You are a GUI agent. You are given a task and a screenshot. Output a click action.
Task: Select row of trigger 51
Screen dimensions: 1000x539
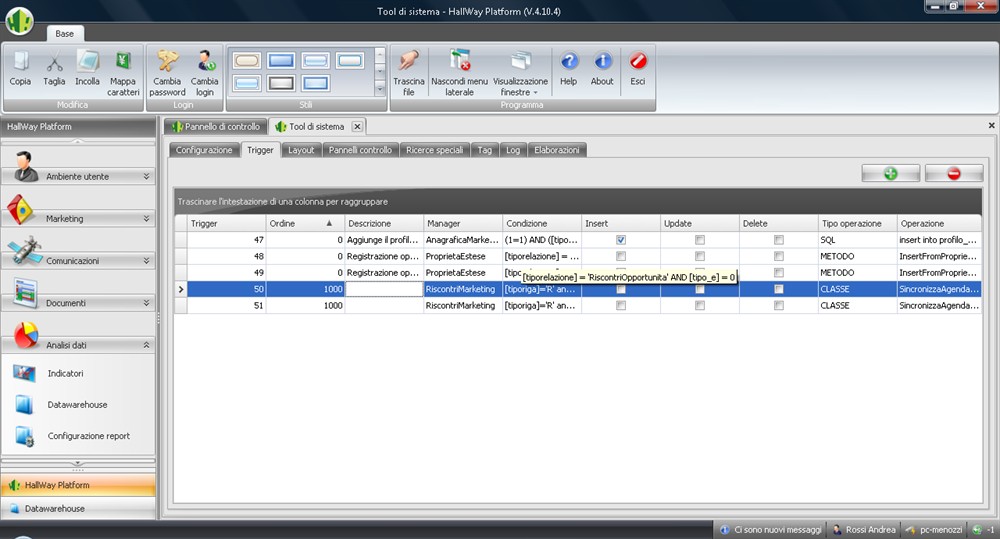(x=578, y=306)
